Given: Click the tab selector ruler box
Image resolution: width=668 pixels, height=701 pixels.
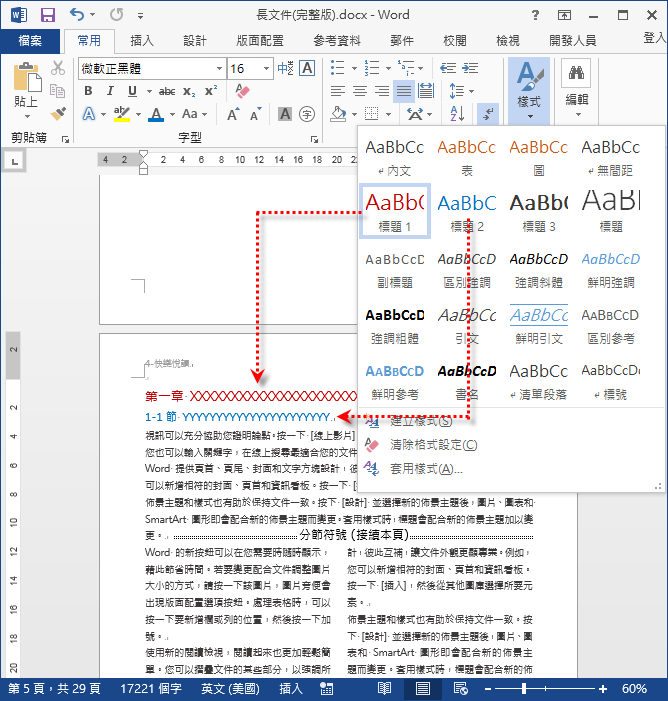Looking at the screenshot, I should pyautogui.click(x=15, y=161).
